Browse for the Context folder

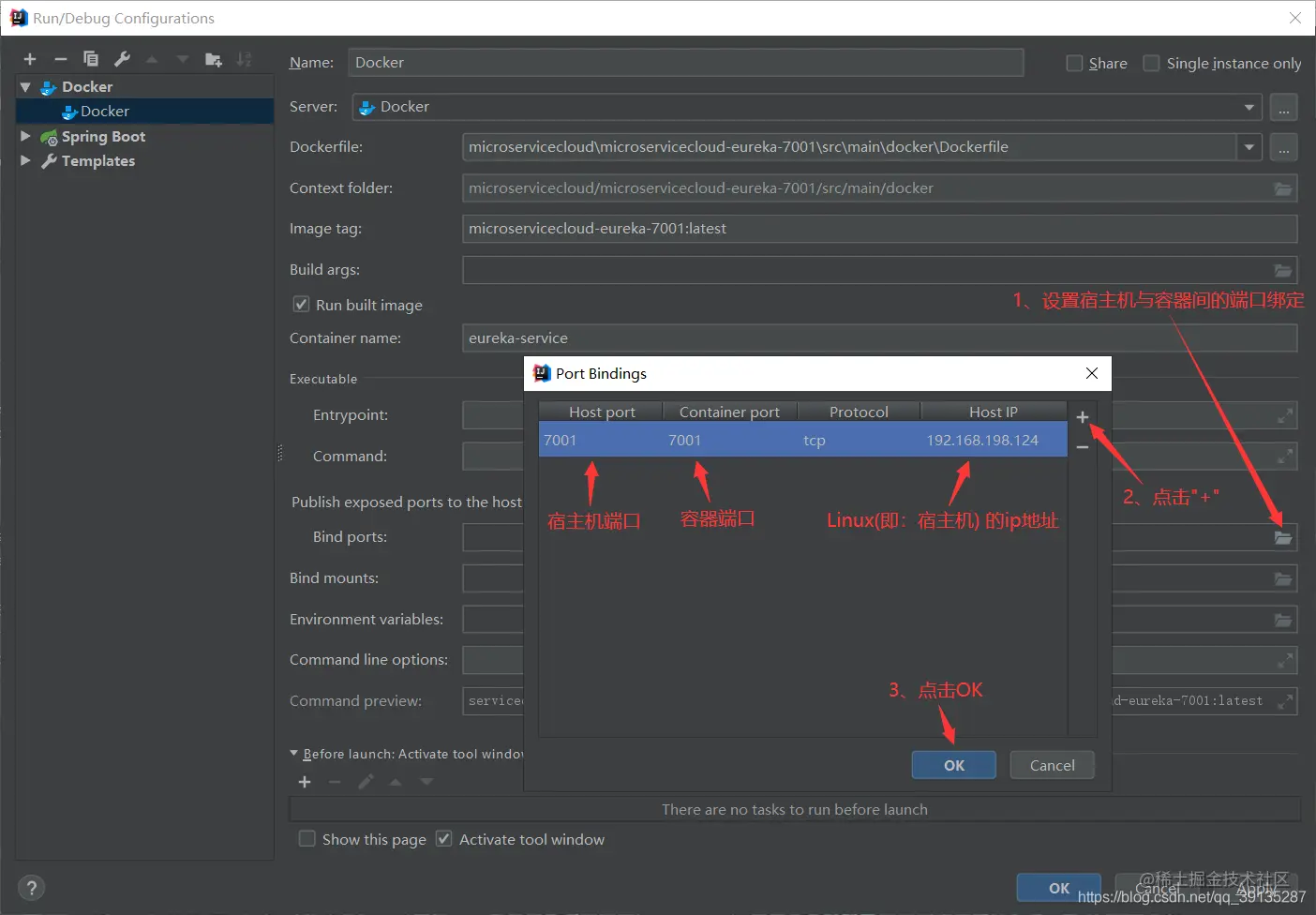pyautogui.click(x=1283, y=188)
